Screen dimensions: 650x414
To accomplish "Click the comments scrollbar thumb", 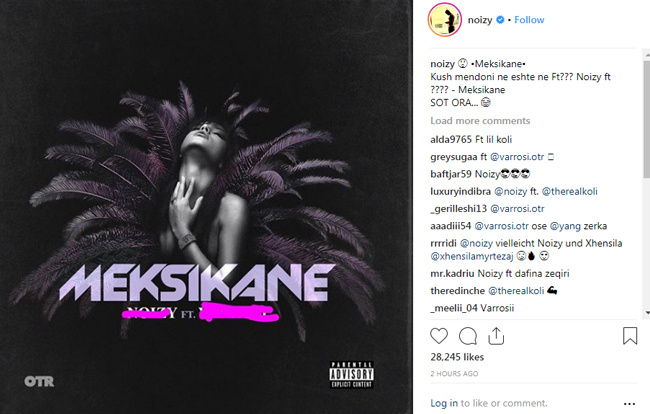I will point(647,119).
